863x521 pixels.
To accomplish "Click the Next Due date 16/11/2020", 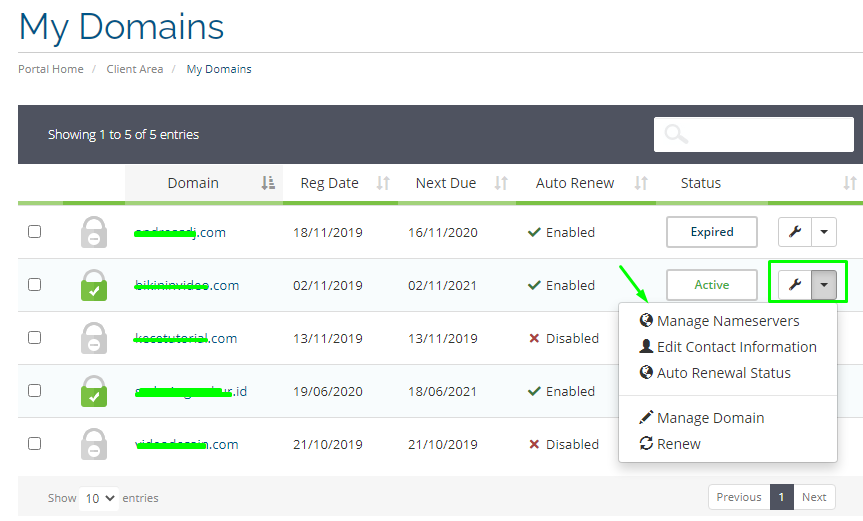I will coord(443,233).
